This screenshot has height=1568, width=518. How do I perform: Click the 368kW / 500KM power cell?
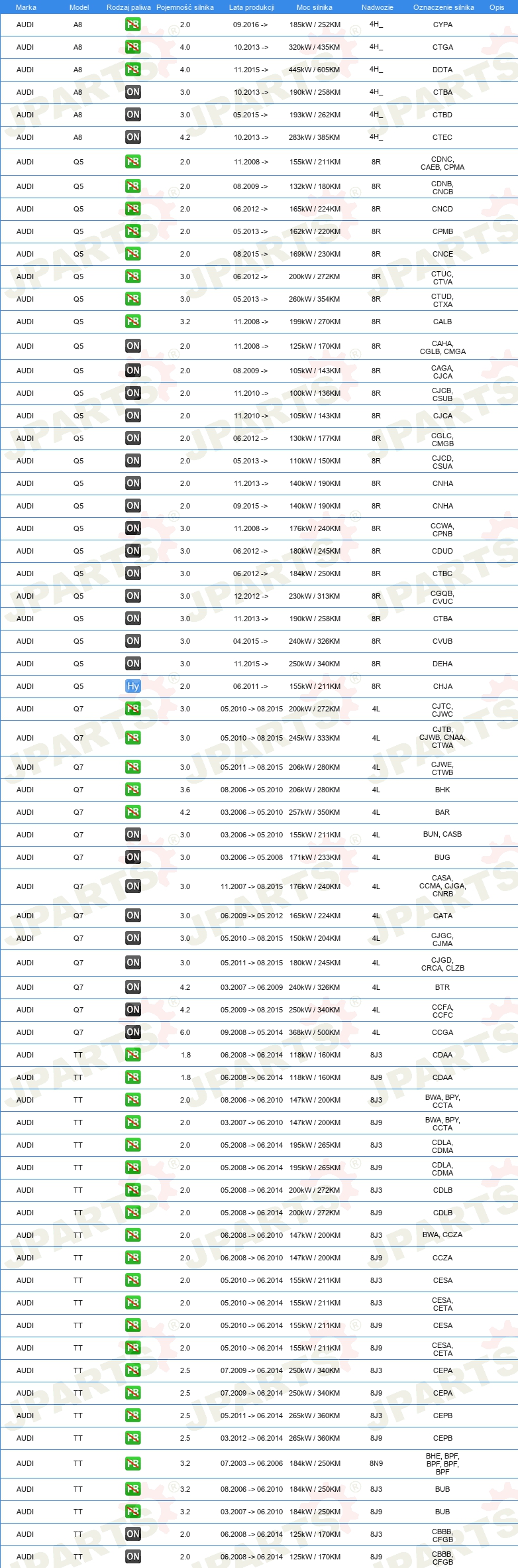(315, 1032)
